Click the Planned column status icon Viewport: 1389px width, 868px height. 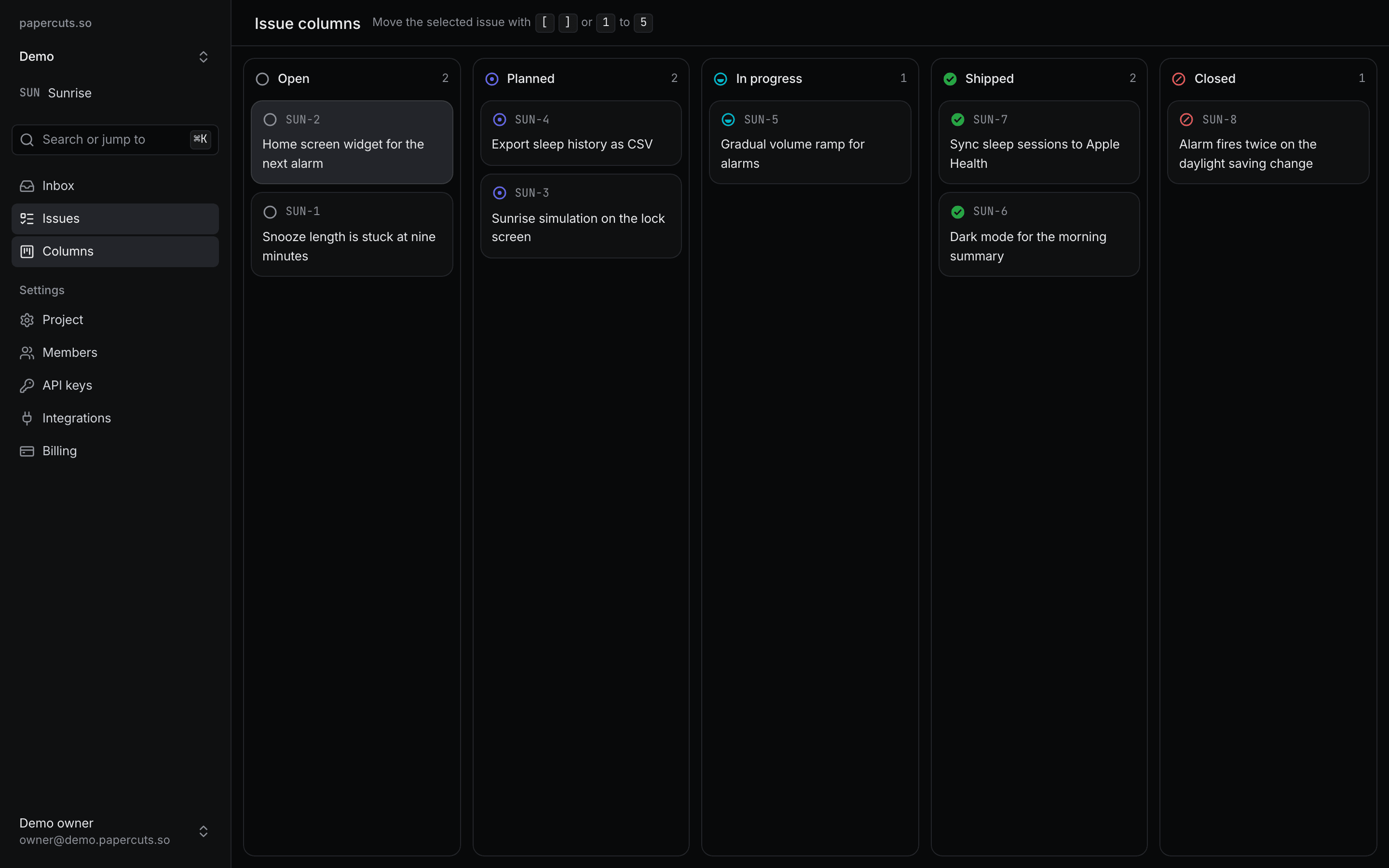point(492,79)
